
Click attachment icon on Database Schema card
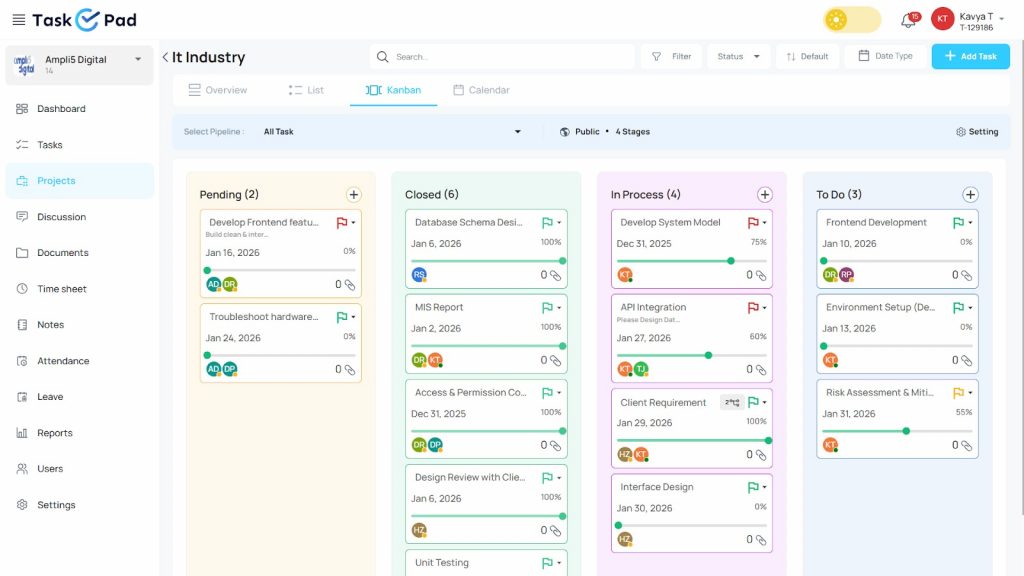tap(555, 275)
